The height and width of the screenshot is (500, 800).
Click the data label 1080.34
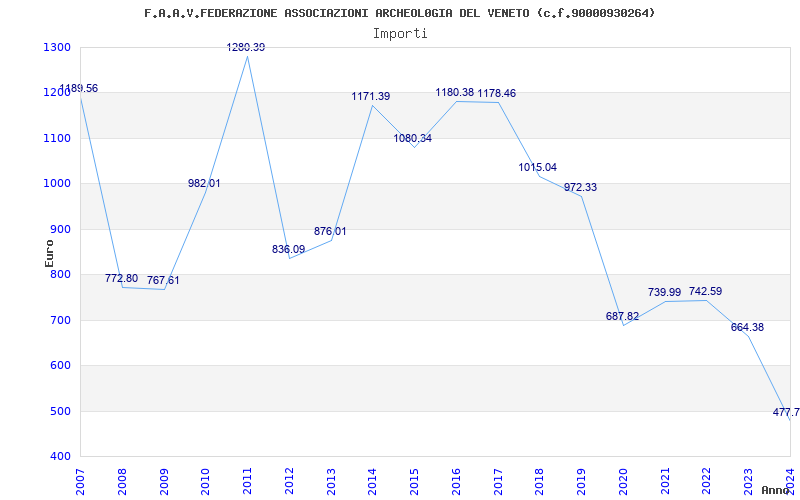click(x=413, y=138)
